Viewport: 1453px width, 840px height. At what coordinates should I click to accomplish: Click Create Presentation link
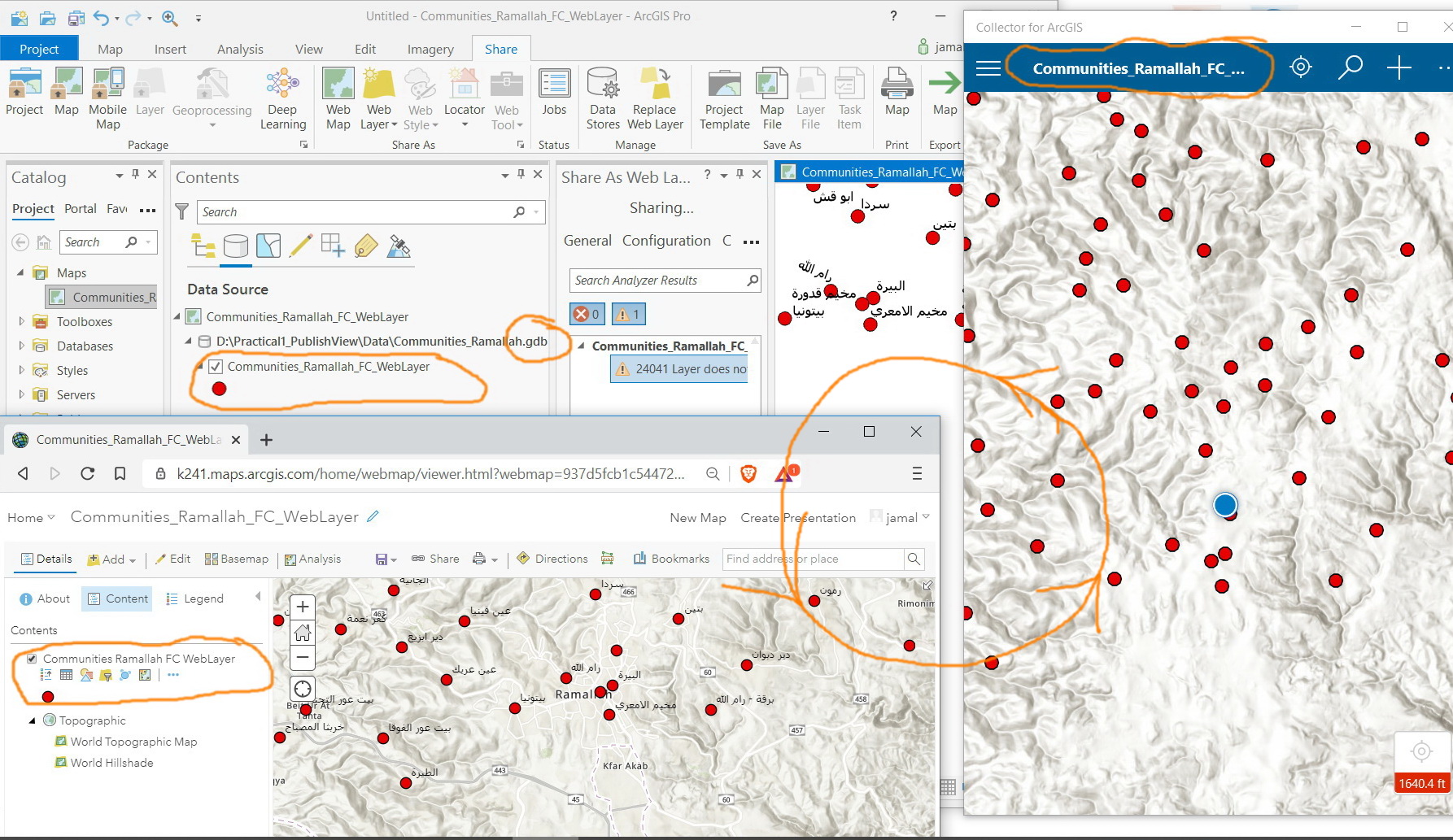[798, 518]
